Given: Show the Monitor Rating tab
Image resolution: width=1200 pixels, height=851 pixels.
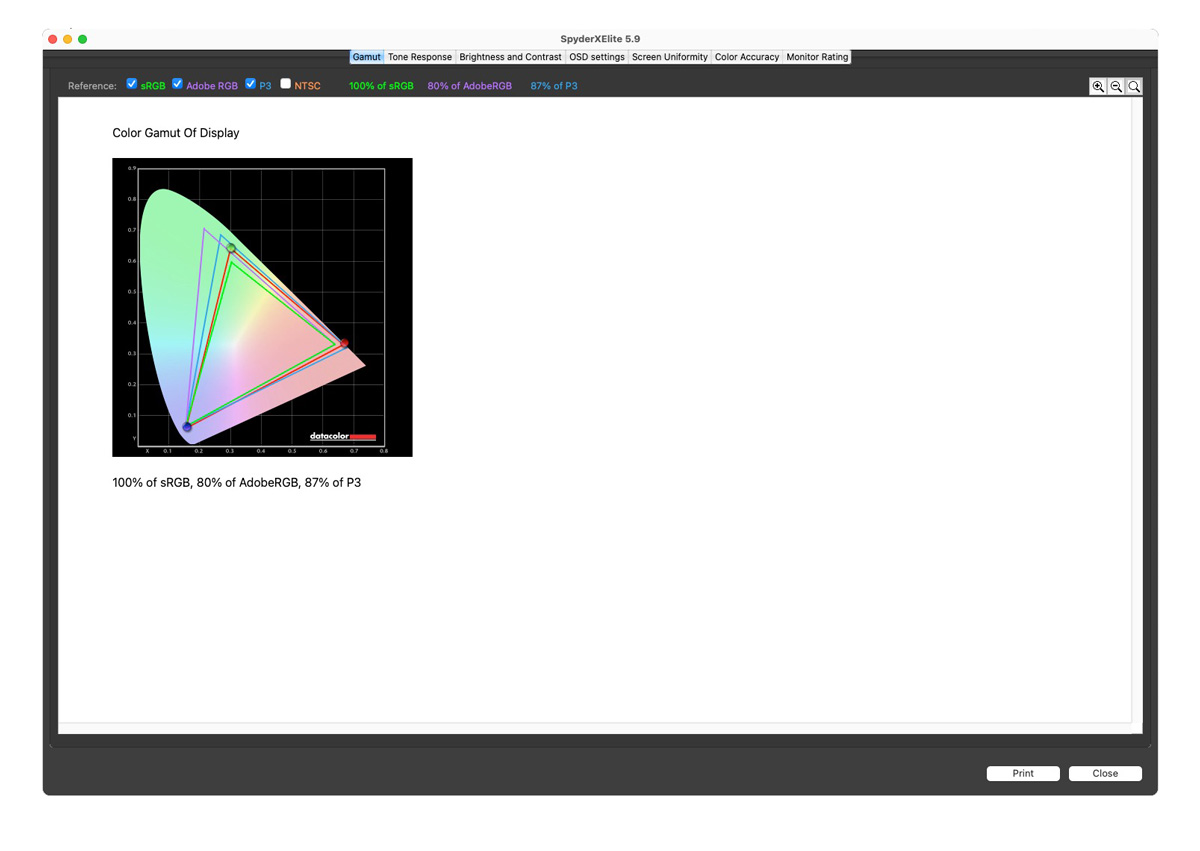Looking at the screenshot, I should click(x=817, y=57).
